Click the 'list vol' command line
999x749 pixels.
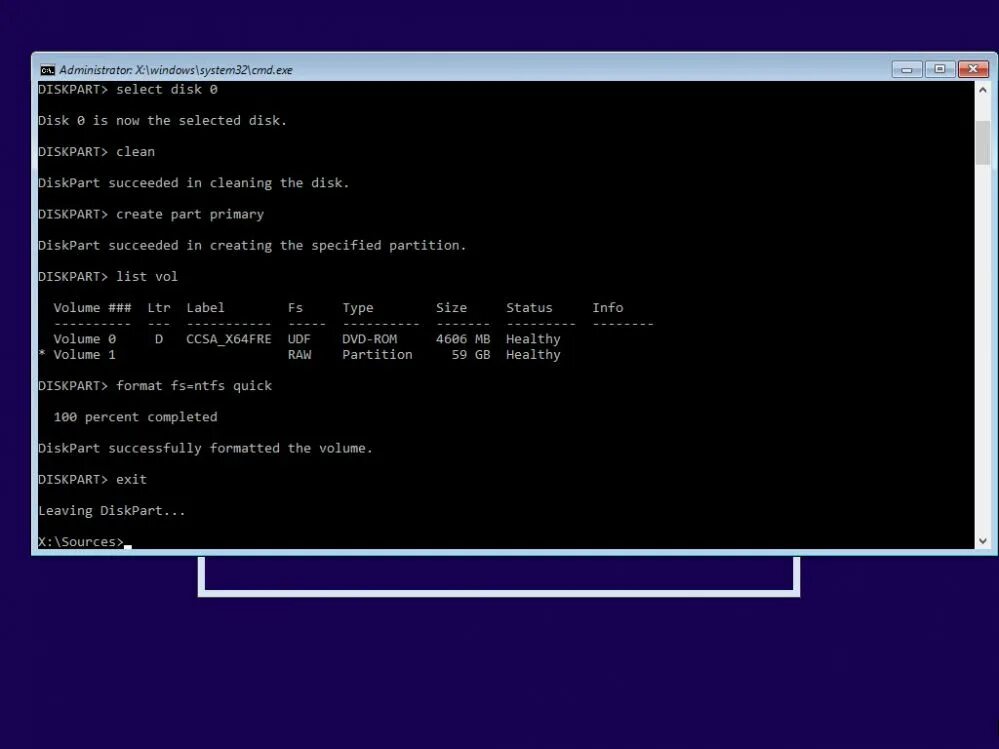pos(108,276)
